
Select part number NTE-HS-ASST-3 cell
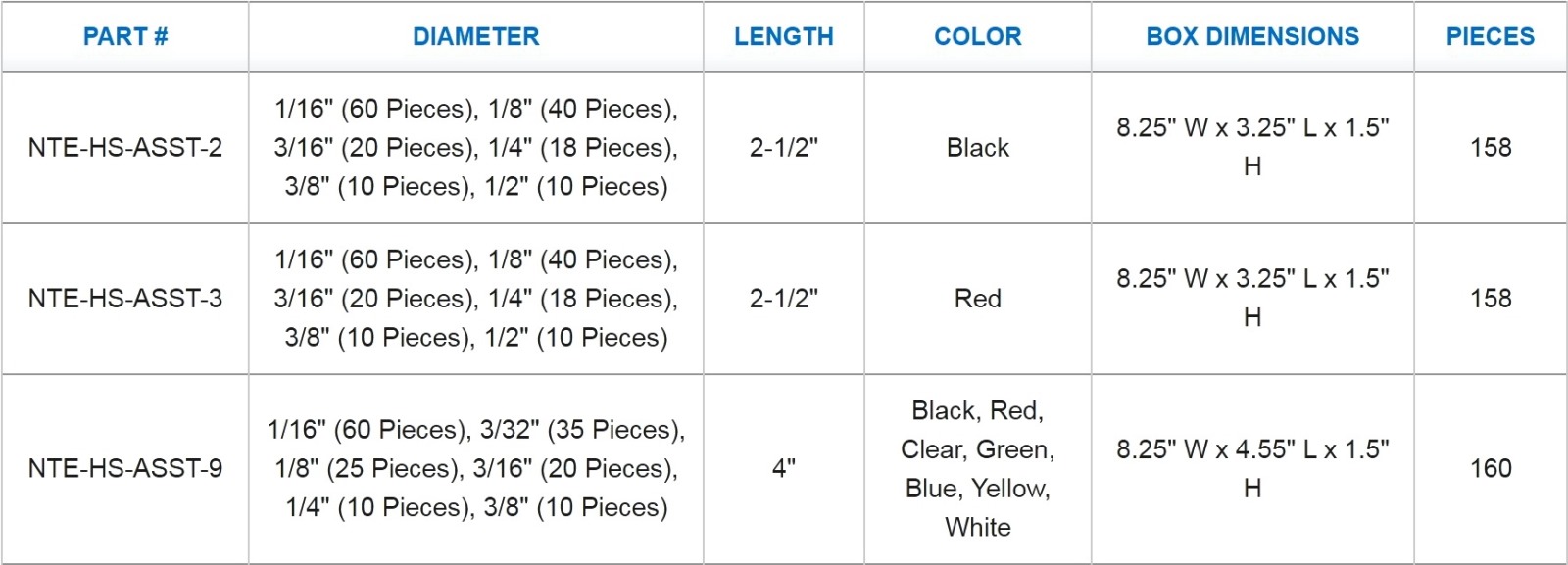125,299
